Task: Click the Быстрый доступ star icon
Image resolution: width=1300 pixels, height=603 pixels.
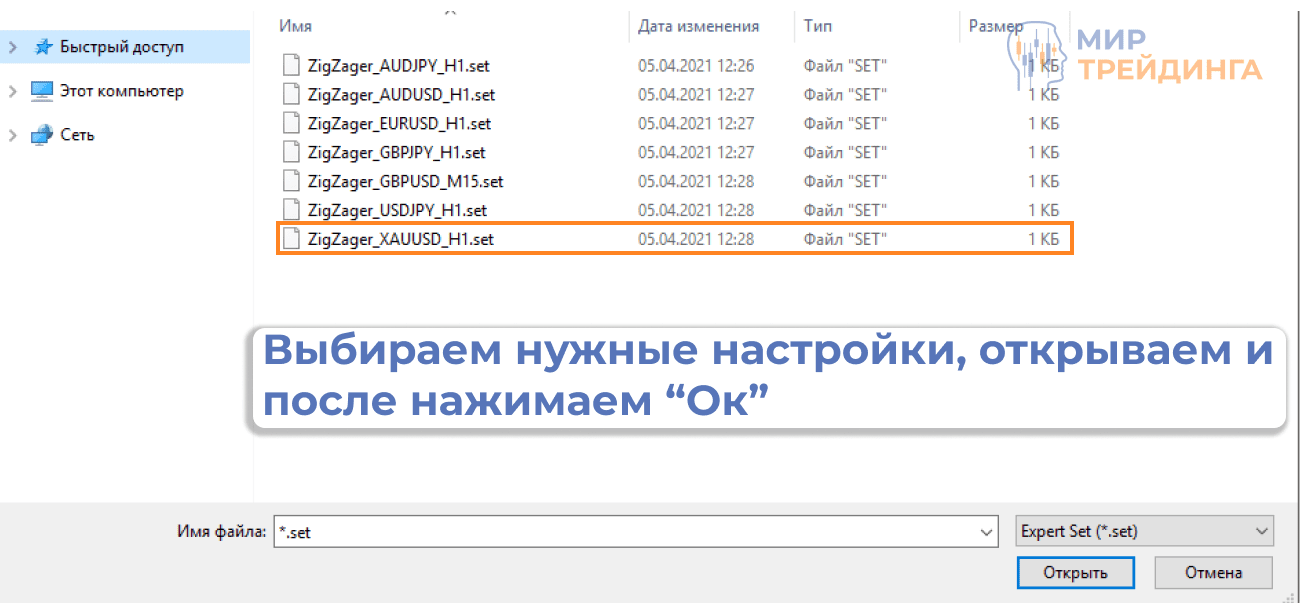Action: 43,46
